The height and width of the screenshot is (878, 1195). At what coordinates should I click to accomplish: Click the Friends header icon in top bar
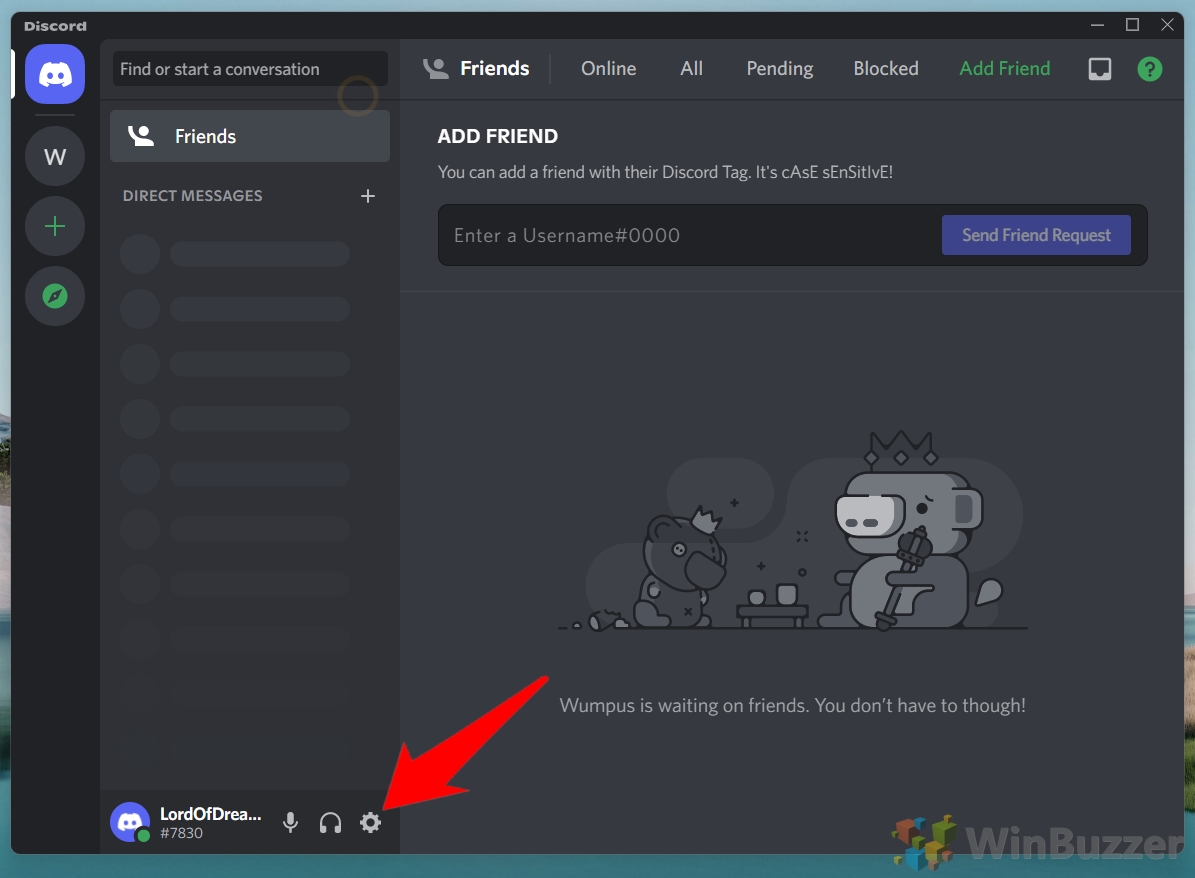tap(436, 69)
